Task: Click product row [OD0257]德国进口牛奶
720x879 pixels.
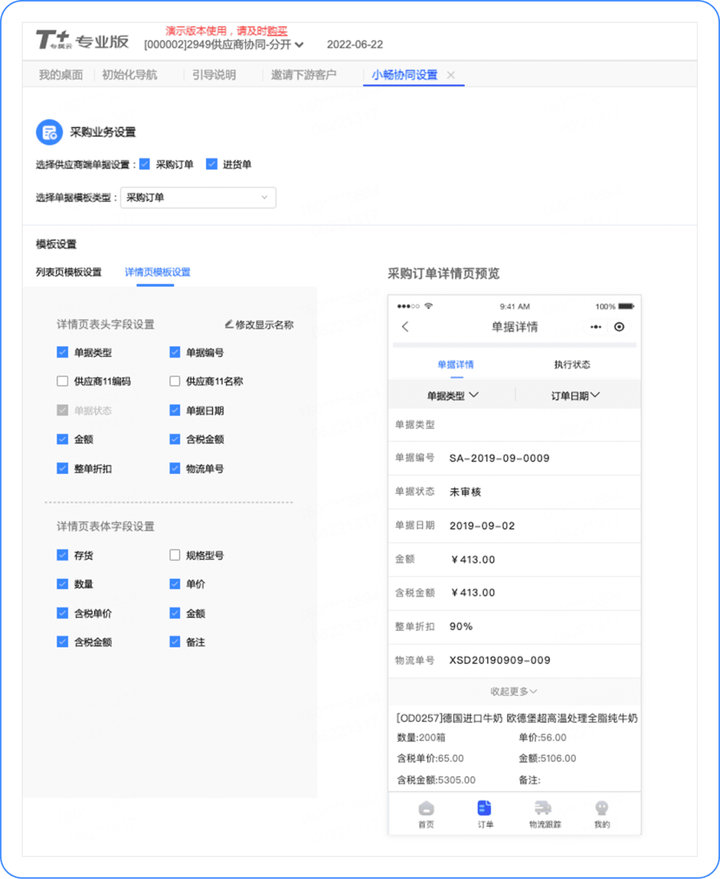Action: tap(516, 718)
